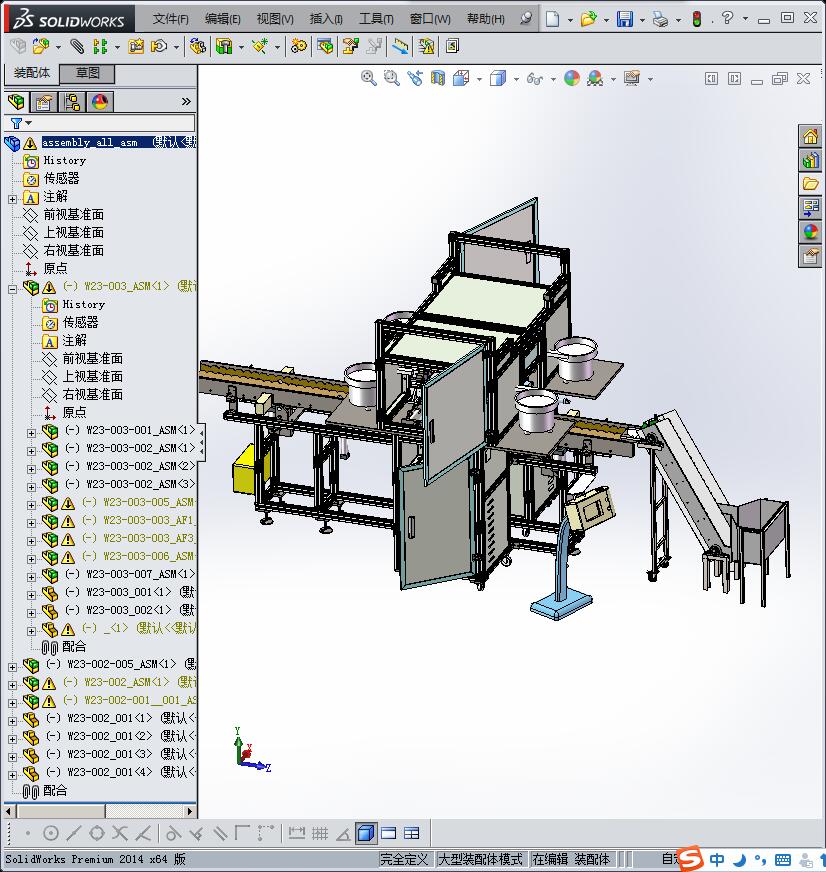
Task: Expand the W23-002_001<4> node
Action: (x=13, y=775)
